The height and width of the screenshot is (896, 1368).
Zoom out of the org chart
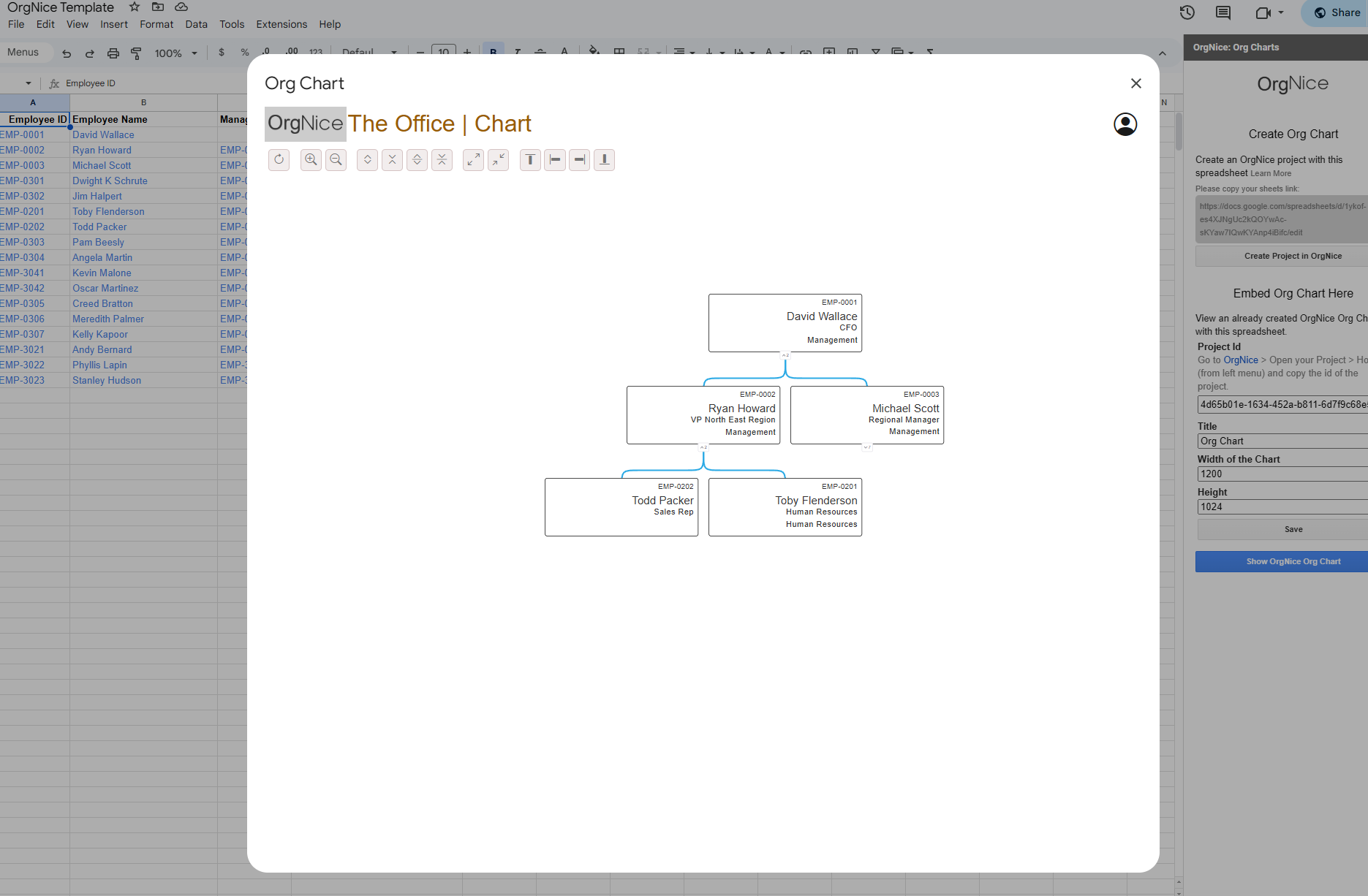(336, 159)
